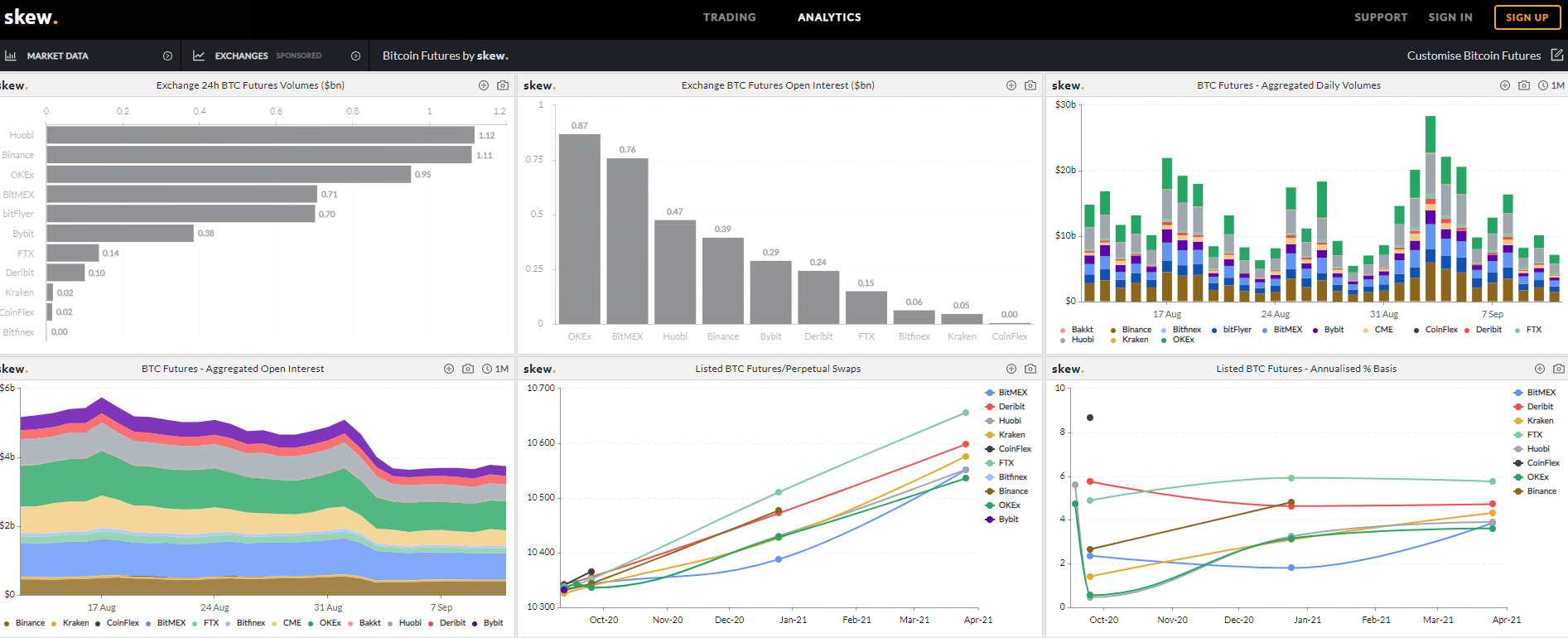Click '17 Aug' label on Daily Volumes axis
Screen dimensions: 1568x638
click(x=1167, y=315)
